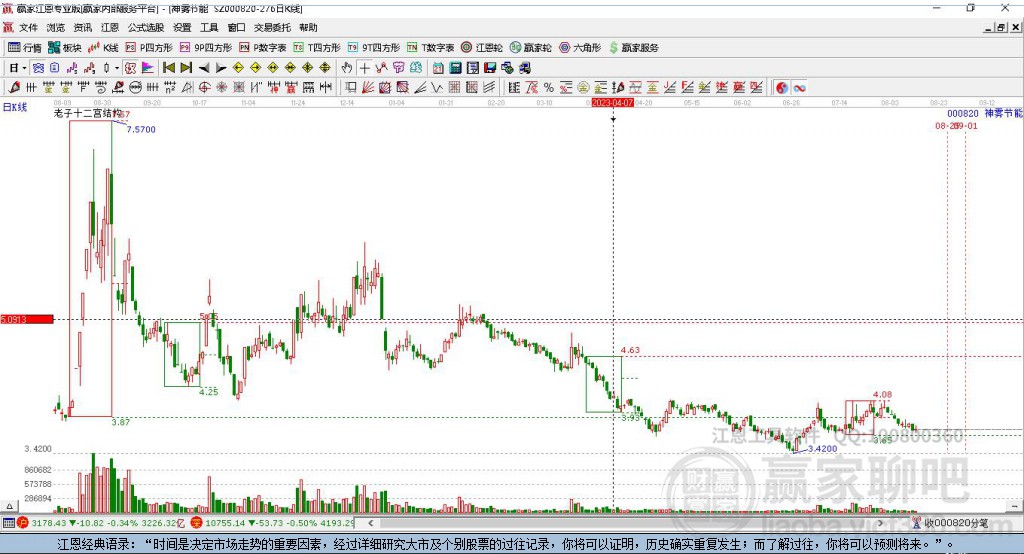Click the black right arrow step-forward icon
1024x554 pixels.
[221, 68]
